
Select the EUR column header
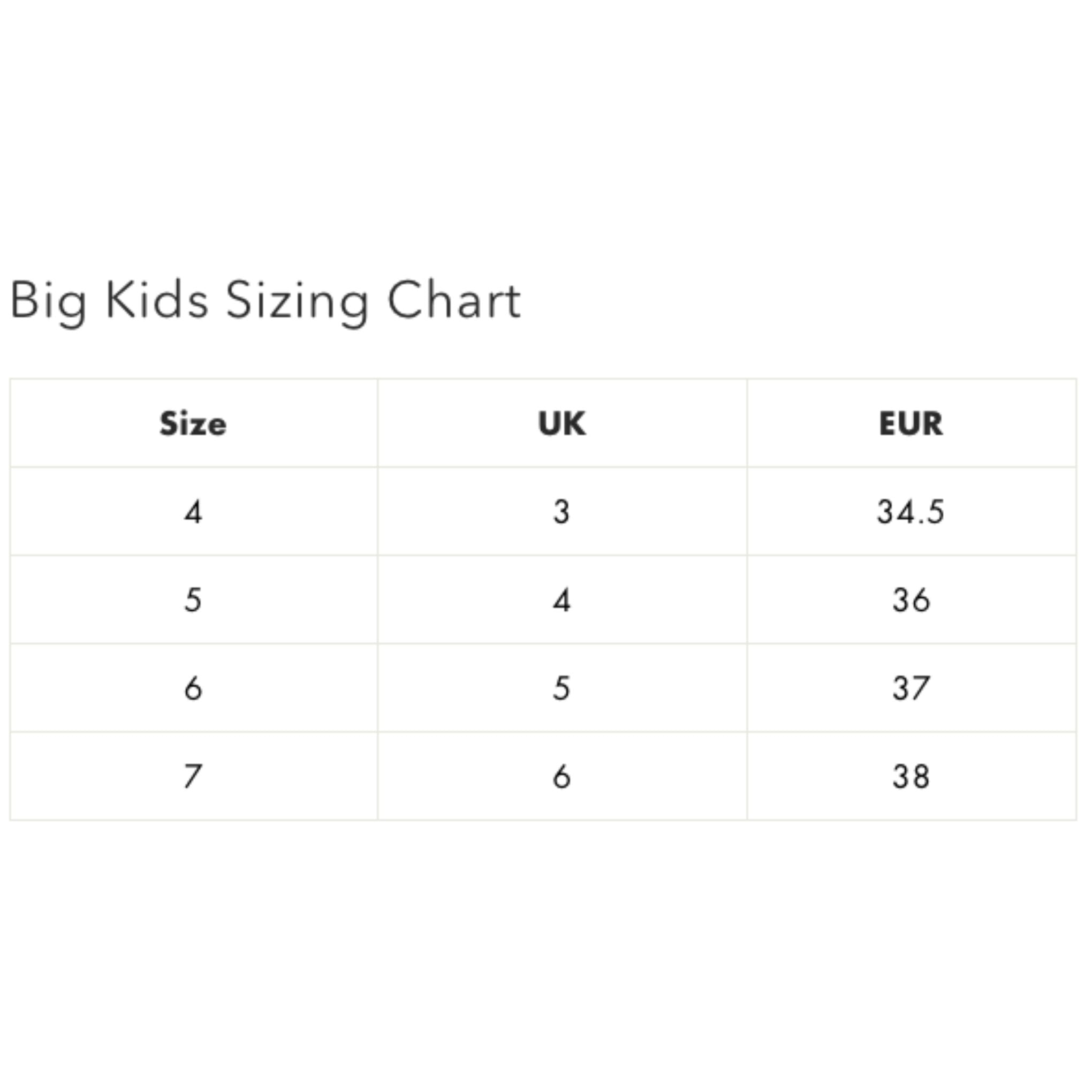click(911, 424)
